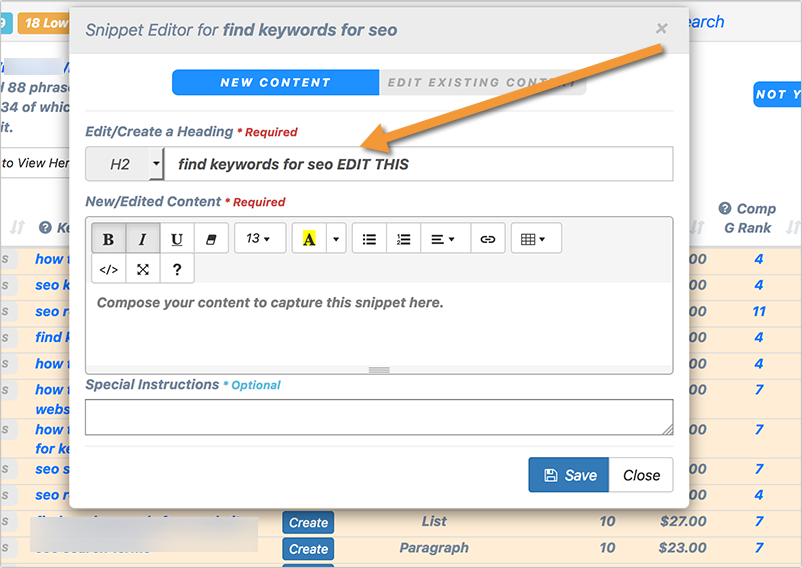Open editor help with the question mark icon
This screenshot has height=568, width=802.
(177, 269)
